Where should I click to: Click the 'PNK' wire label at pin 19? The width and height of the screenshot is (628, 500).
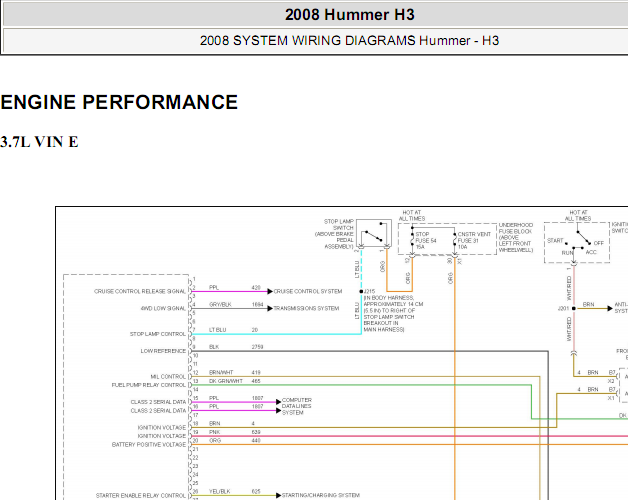click(214, 432)
